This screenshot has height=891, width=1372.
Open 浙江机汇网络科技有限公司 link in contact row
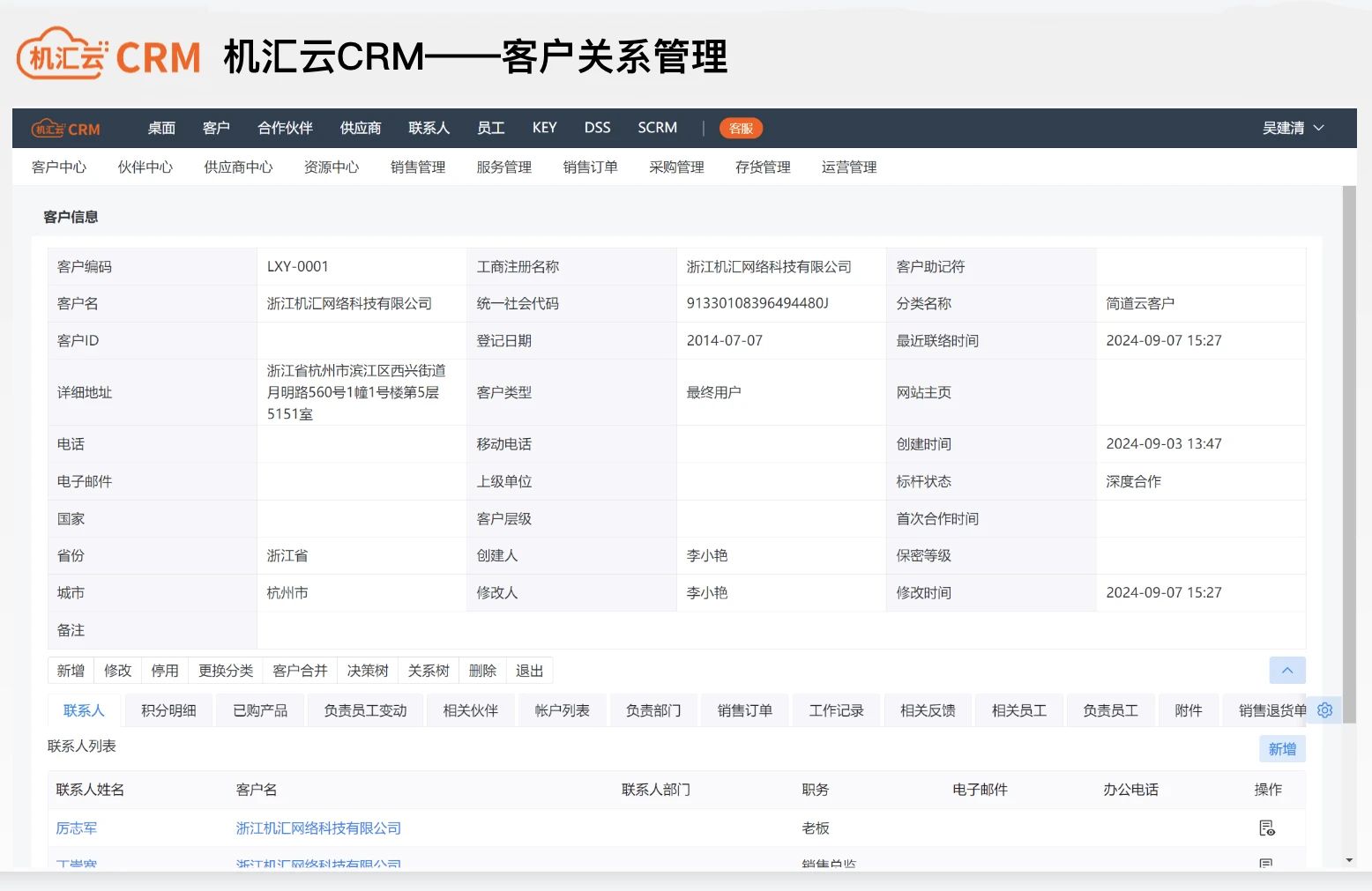click(x=318, y=828)
